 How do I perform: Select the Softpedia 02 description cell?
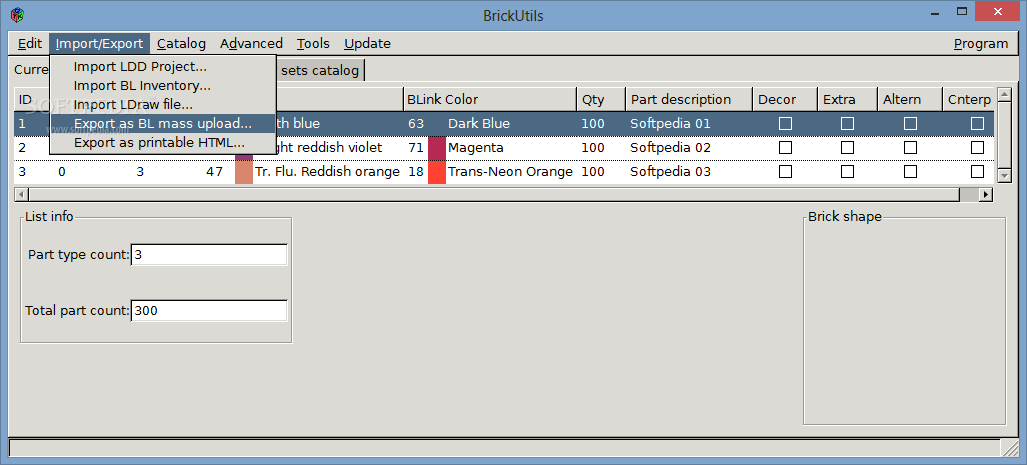[x=670, y=147]
